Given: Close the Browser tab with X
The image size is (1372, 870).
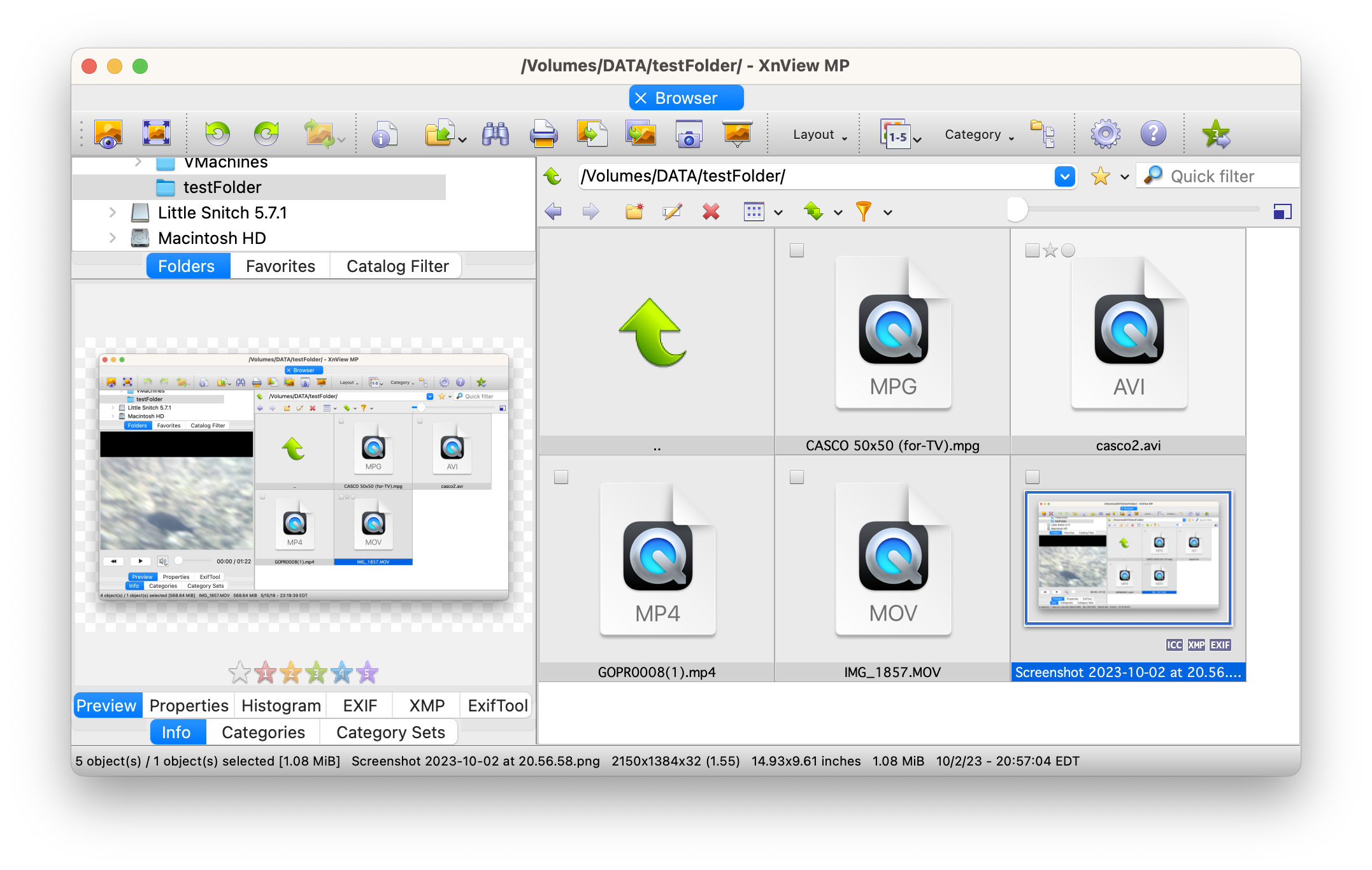Looking at the screenshot, I should [x=641, y=98].
